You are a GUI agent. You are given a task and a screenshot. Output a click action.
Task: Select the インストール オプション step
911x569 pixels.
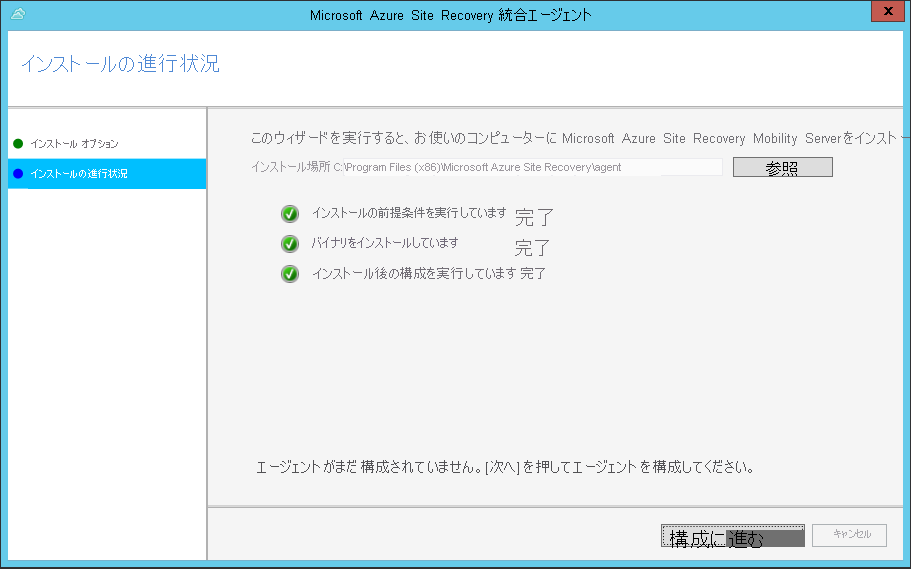coord(74,144)
